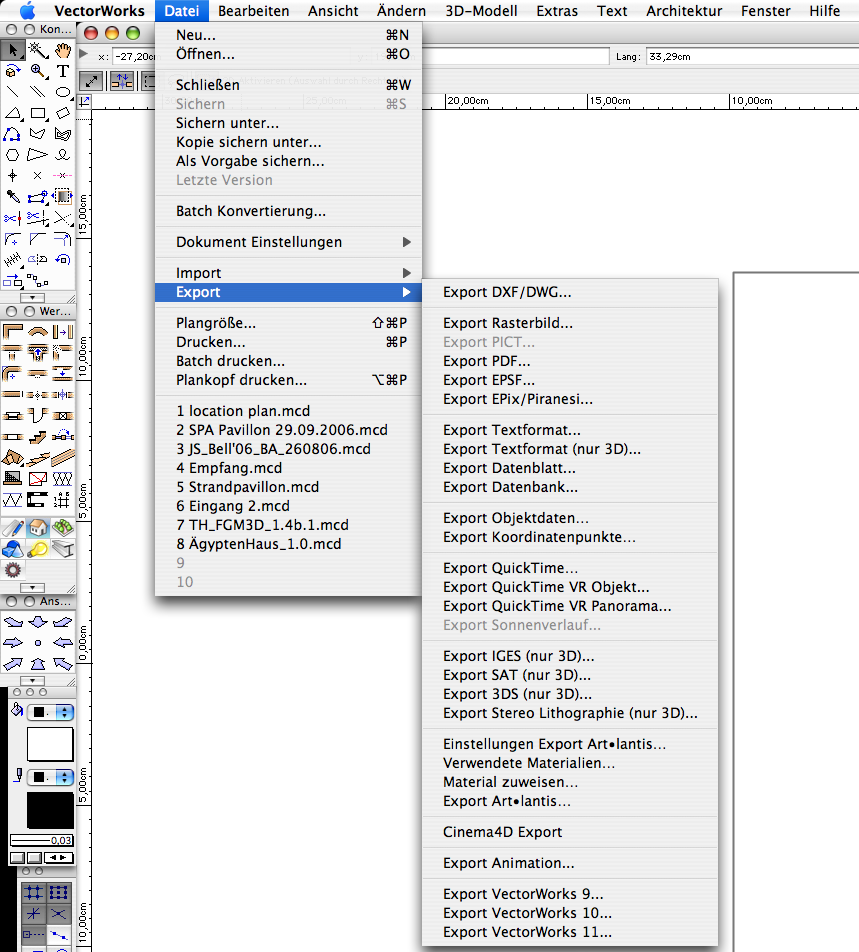Screen dimensions: 859x952
Task: Select the round wall tool
Action: [x=38, y=332]
